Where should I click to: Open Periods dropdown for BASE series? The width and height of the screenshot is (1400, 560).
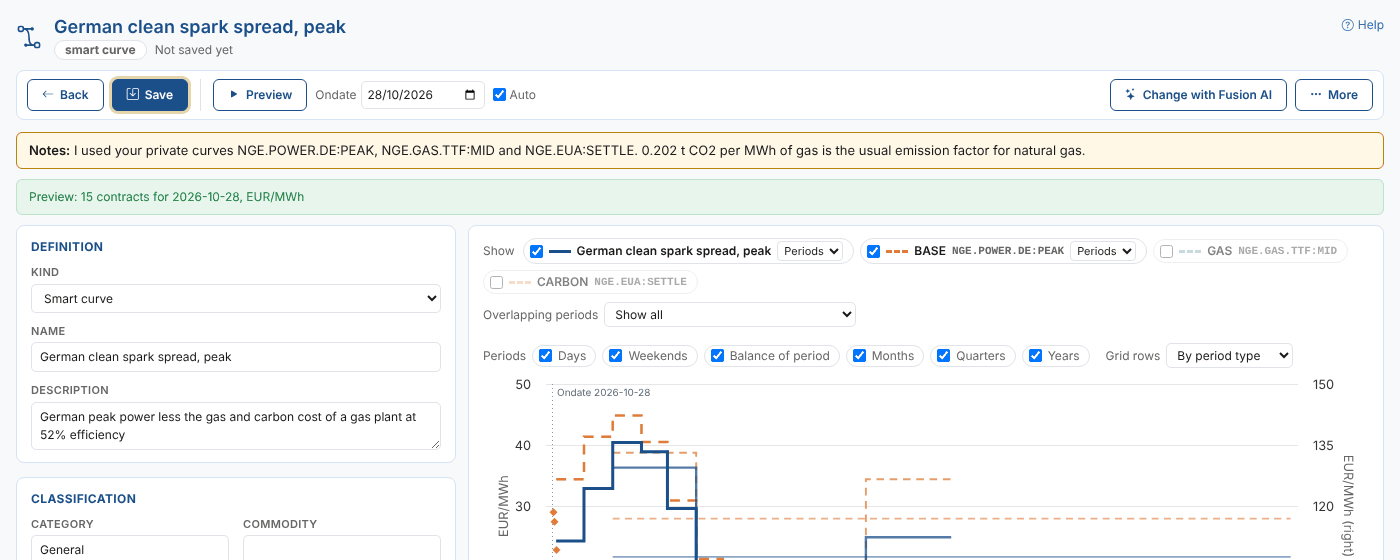(x=1103, y=251)
